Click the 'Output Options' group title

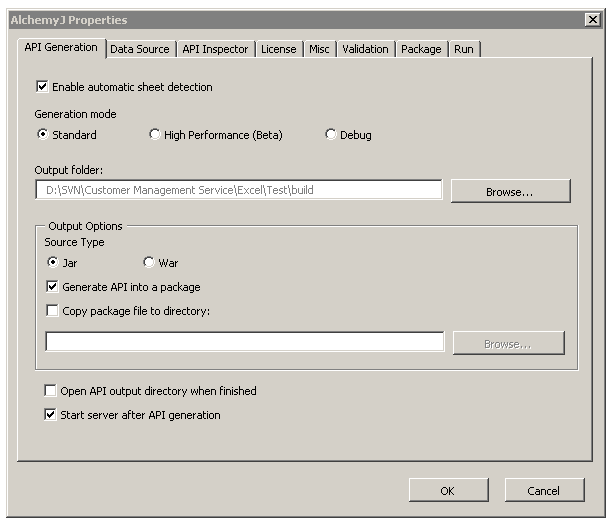tap(85, 226)
